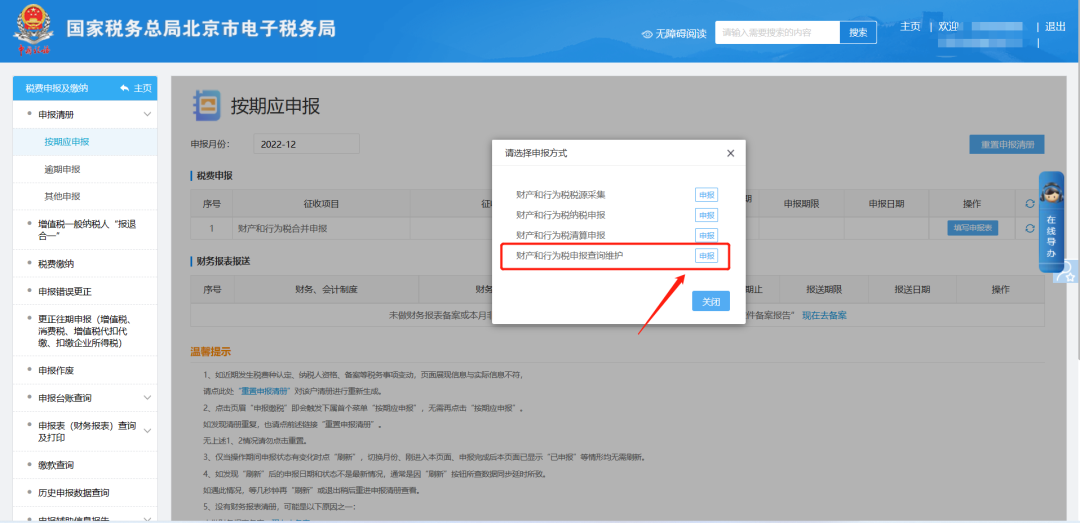Open 税费缴纳 in the sidebar menu

click(x=56, y=264)
